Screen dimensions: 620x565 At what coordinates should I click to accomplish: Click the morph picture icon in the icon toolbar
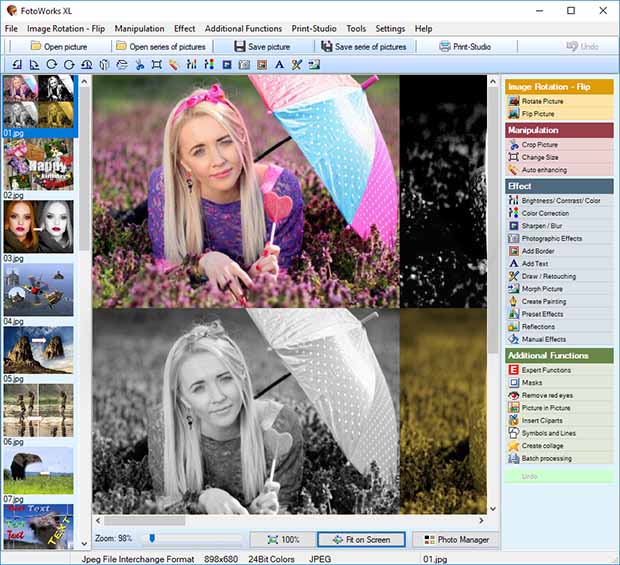pyautogui.click(x=314, y=64)
